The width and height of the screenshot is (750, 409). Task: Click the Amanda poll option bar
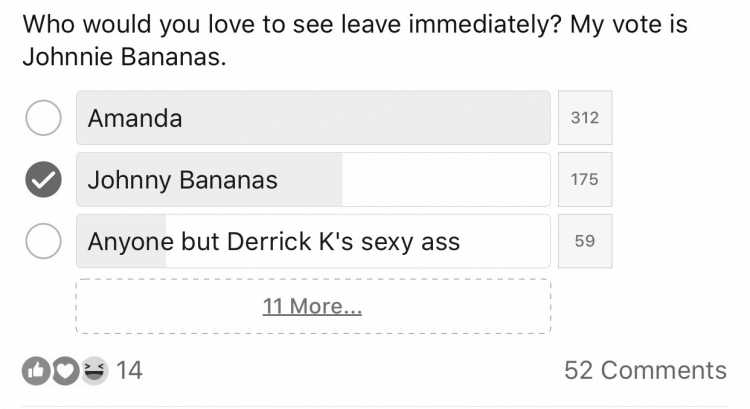[313, 118]
